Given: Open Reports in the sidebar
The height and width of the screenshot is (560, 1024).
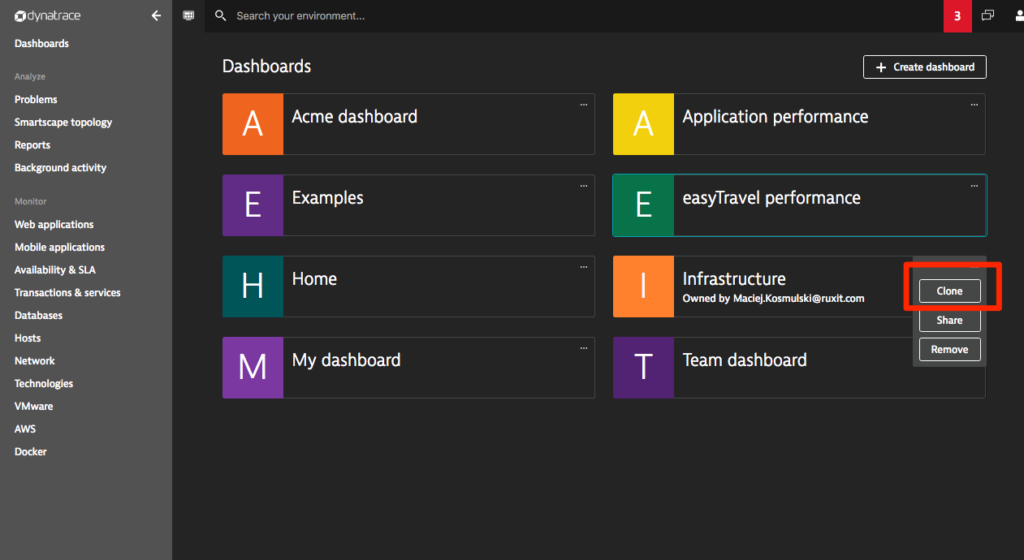Looking at the screenshot, I should 33,145.
